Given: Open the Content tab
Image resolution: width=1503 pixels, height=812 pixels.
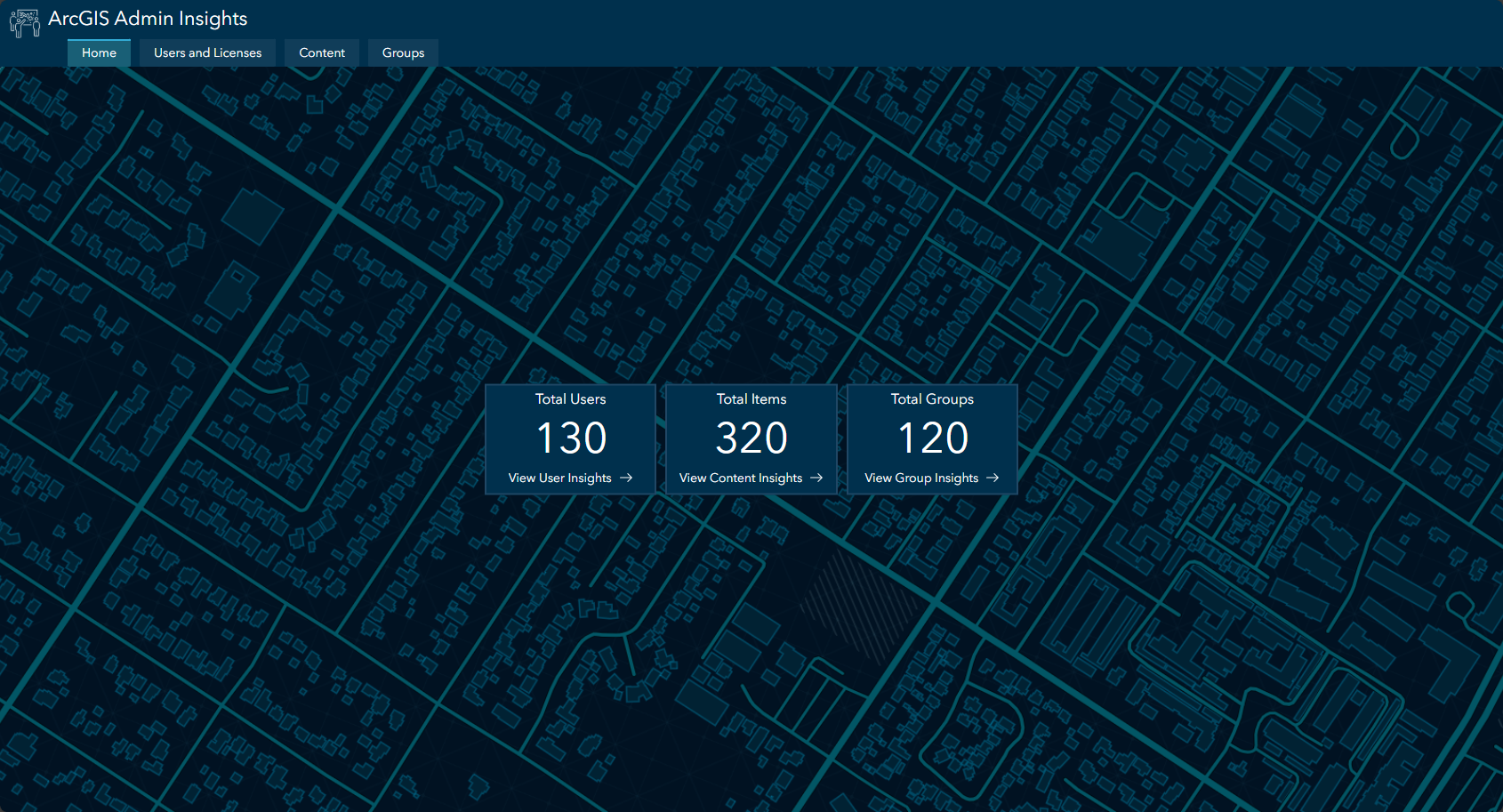Looking at the screenshot, I should coord(321,52).
